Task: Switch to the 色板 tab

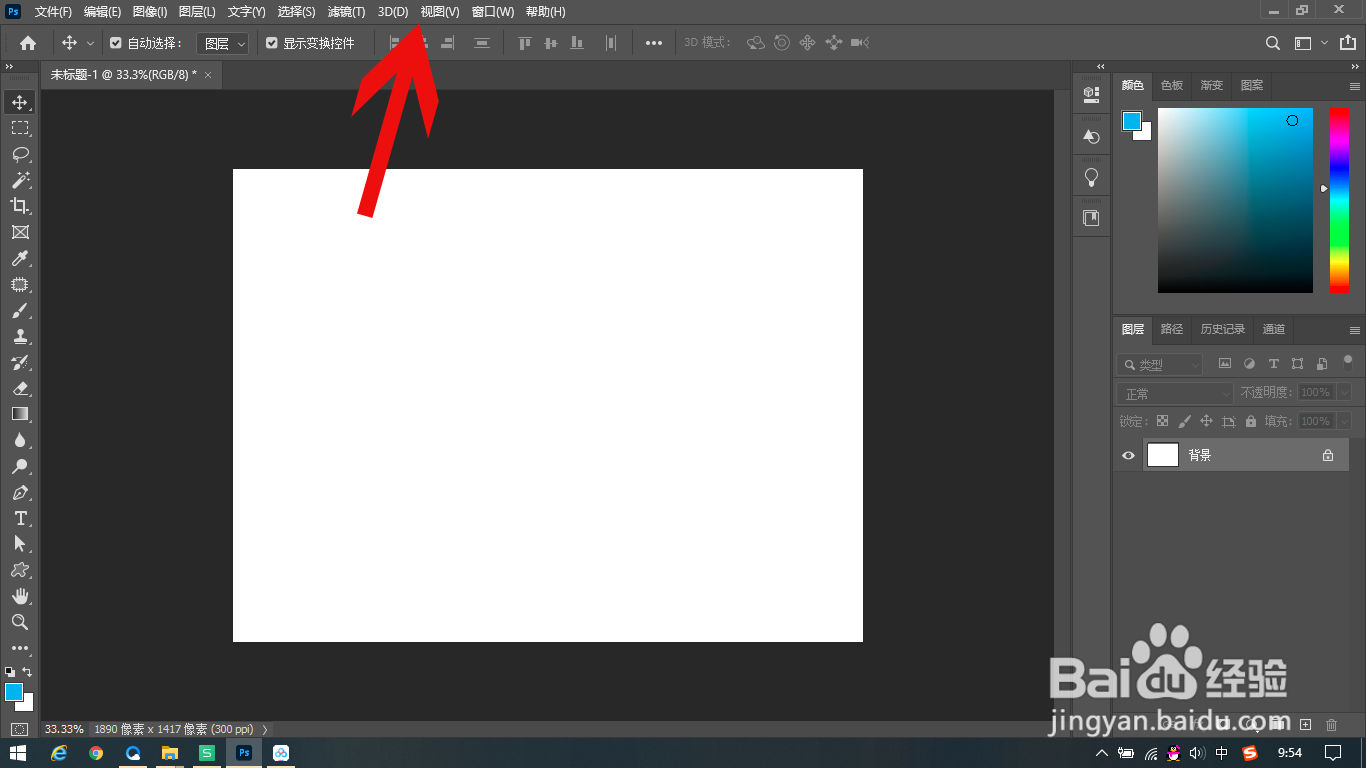Action: [x=1172, y=85]
